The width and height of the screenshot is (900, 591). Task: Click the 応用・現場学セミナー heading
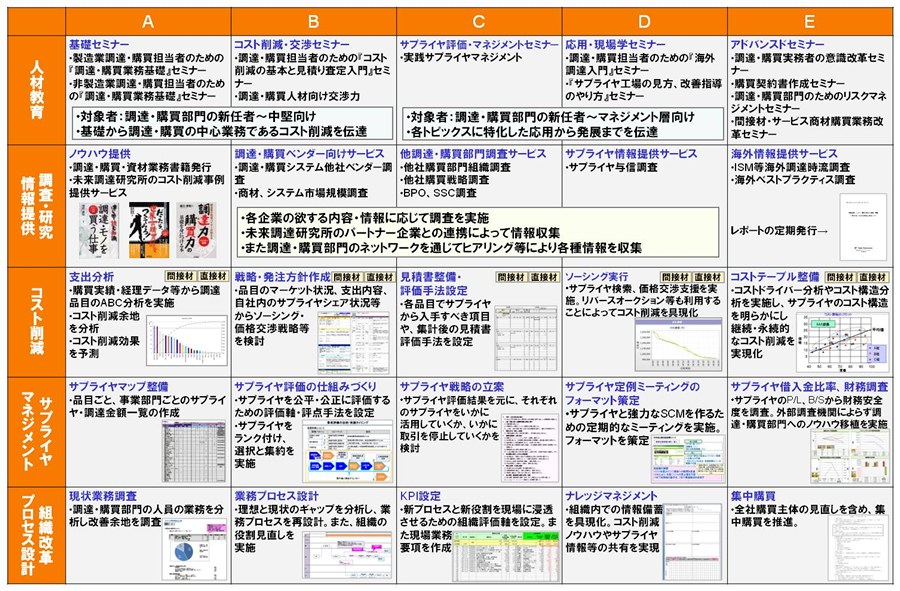[x=615, y=44]
